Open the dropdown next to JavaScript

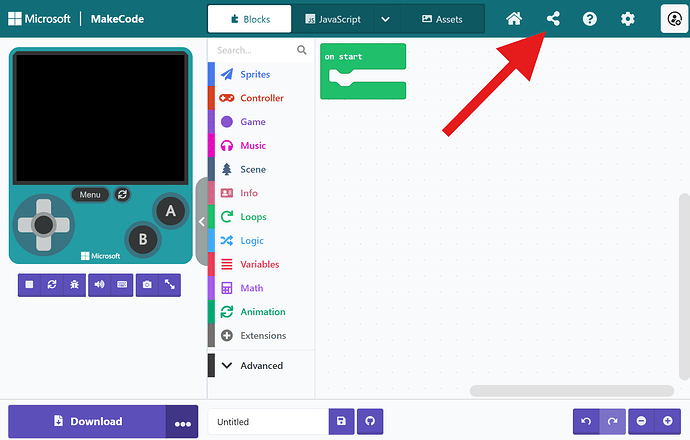coord(385,19)
